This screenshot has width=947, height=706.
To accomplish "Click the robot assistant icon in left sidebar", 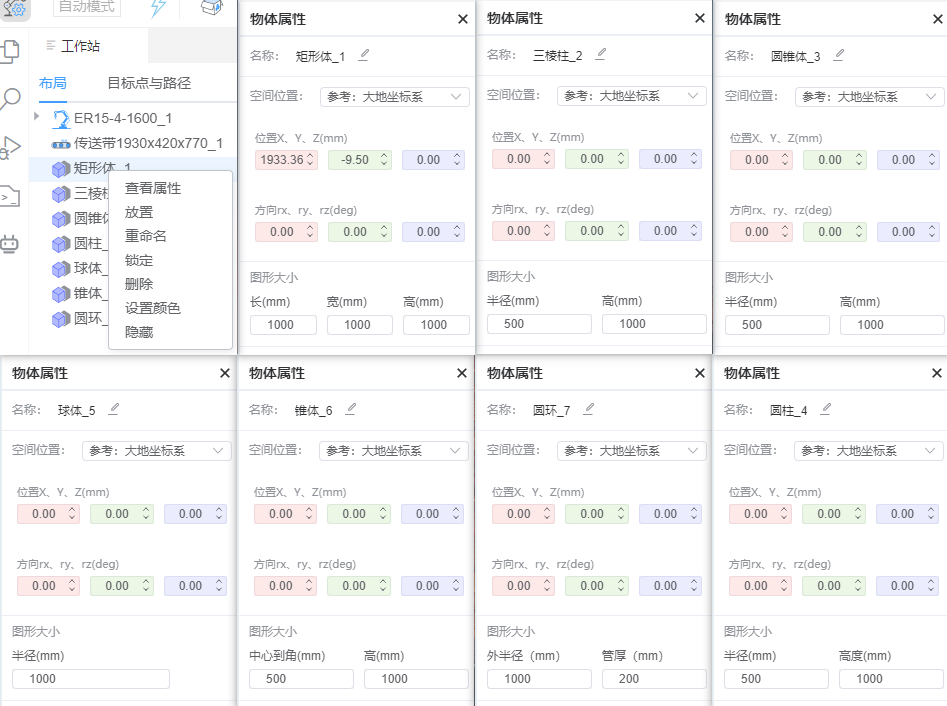I will (9, 243).
